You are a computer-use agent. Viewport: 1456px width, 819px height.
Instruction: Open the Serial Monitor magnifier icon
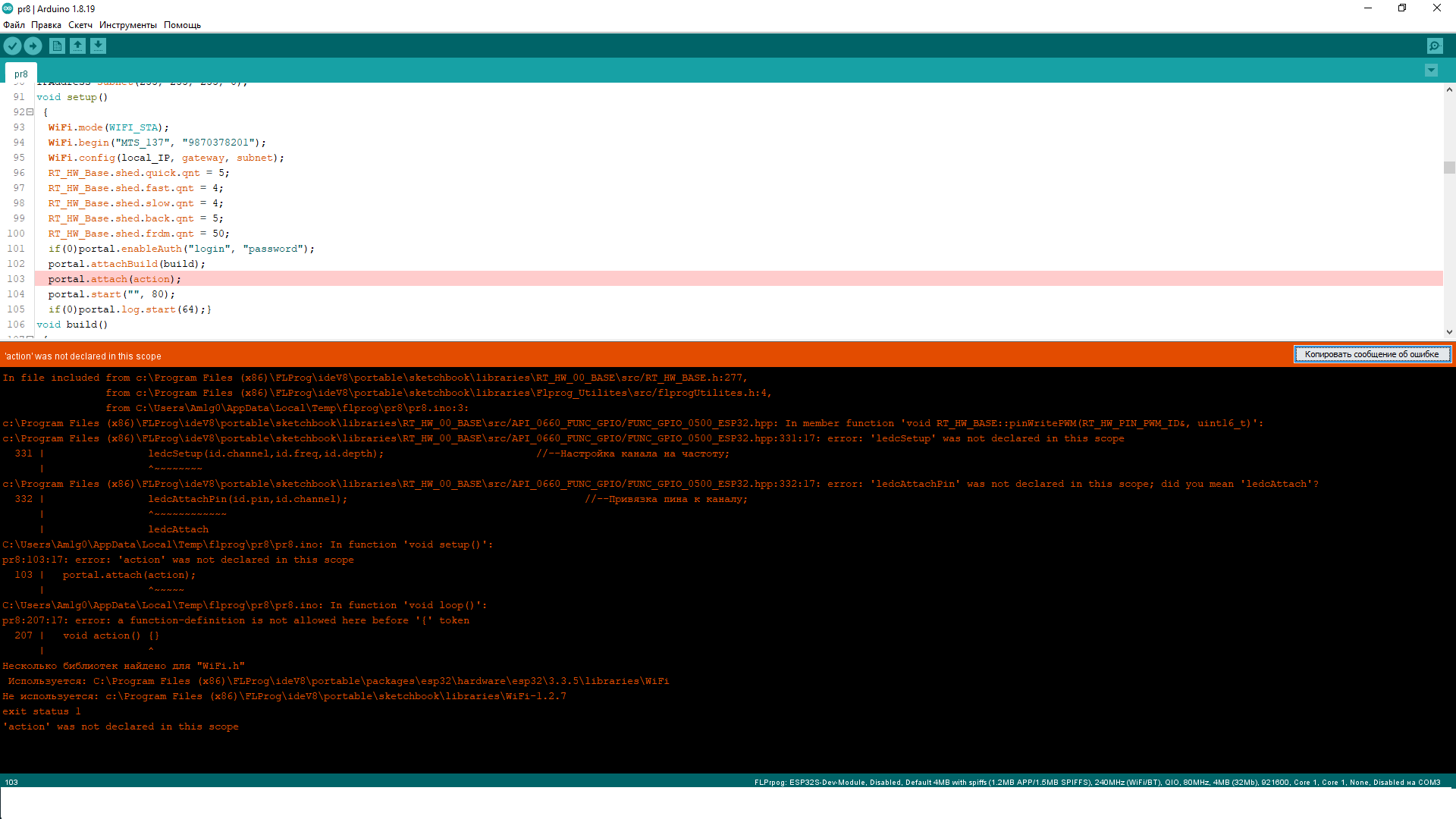[x=1435, y=45]
